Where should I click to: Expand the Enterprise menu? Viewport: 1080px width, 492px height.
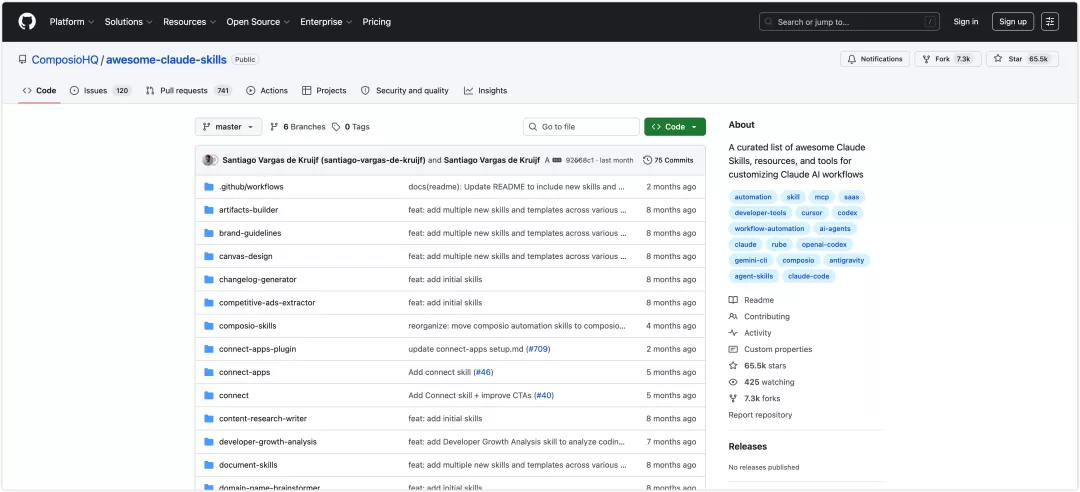(326, 22)
